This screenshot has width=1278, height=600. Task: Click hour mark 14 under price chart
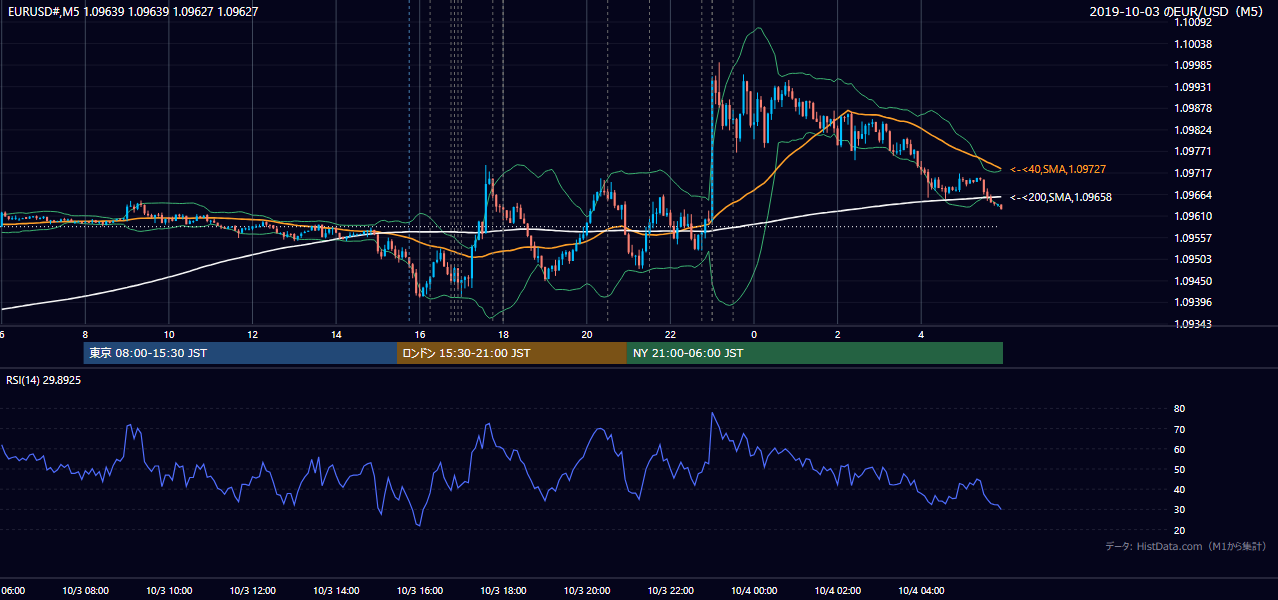click(336, 334)
